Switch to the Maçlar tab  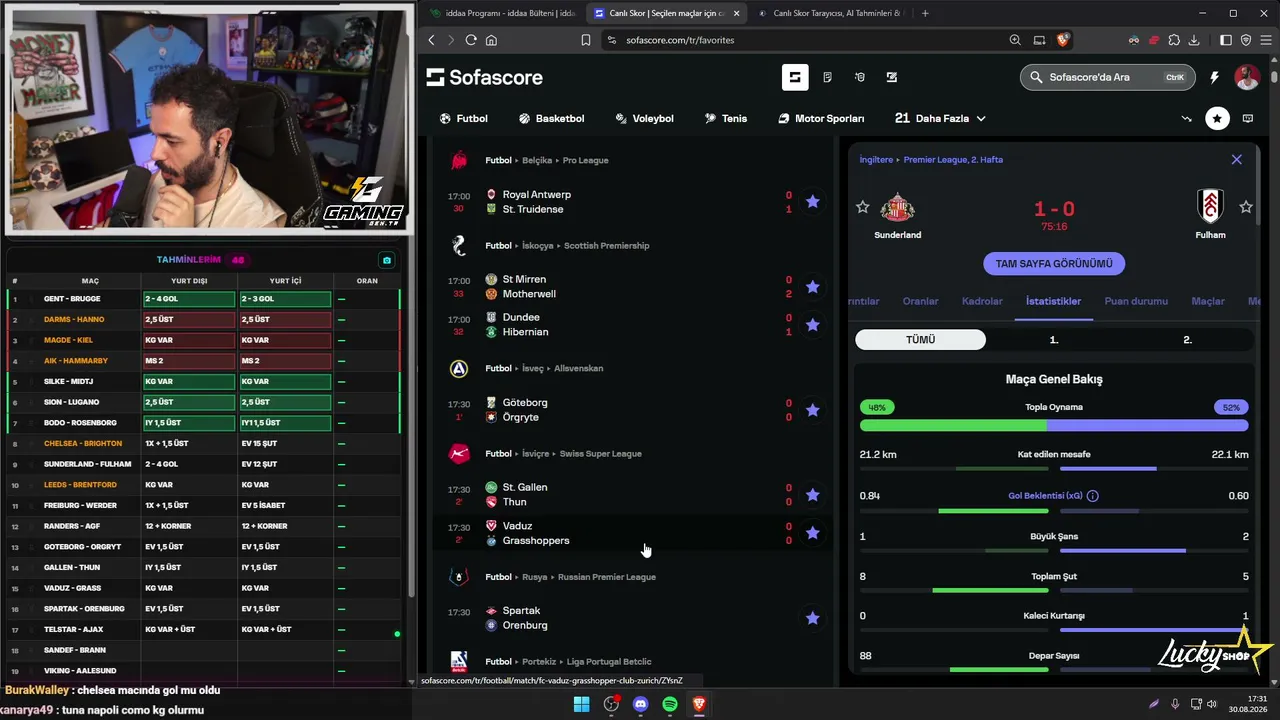1208,301
